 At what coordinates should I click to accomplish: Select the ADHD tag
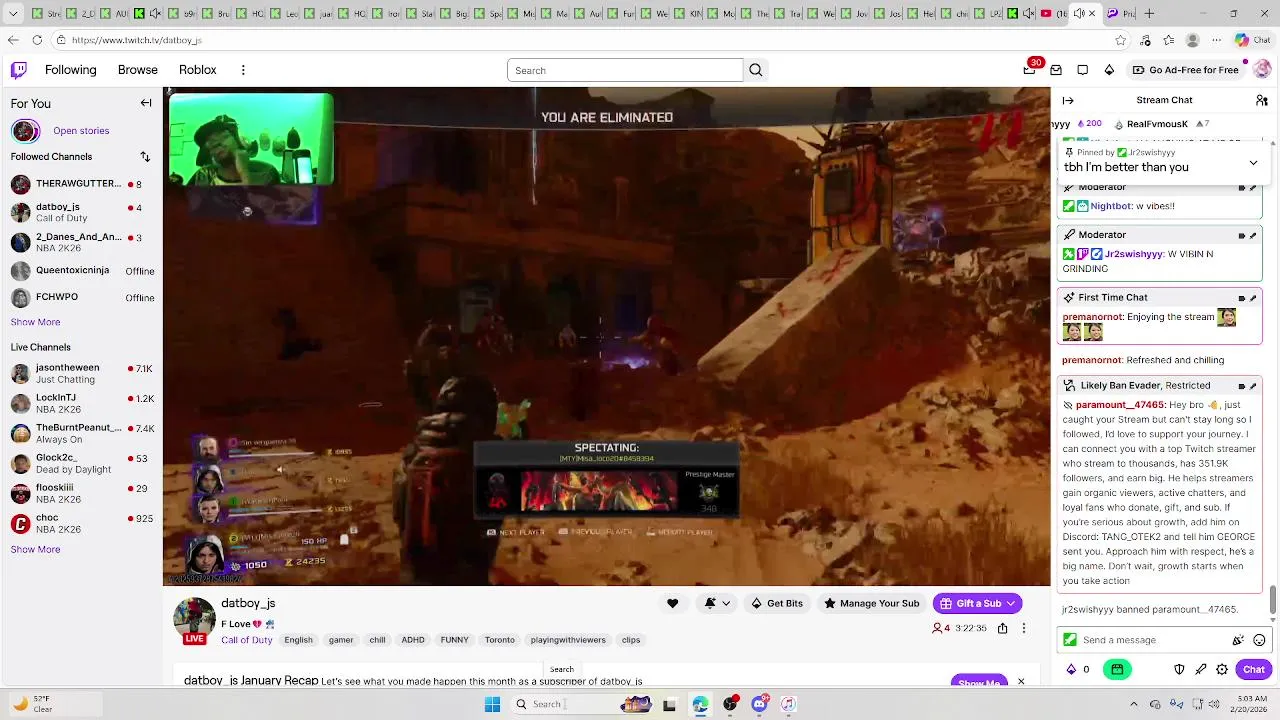(x=413, y=640)
